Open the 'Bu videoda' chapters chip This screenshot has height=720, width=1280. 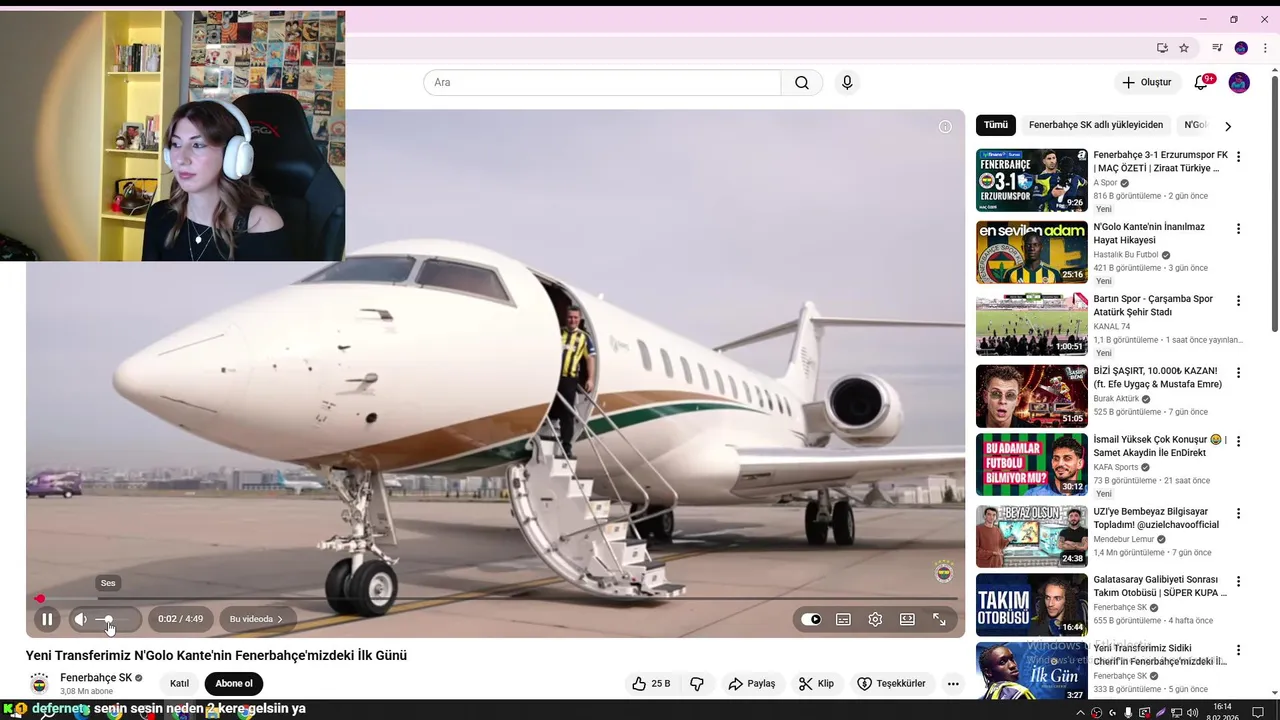(257, 619)
